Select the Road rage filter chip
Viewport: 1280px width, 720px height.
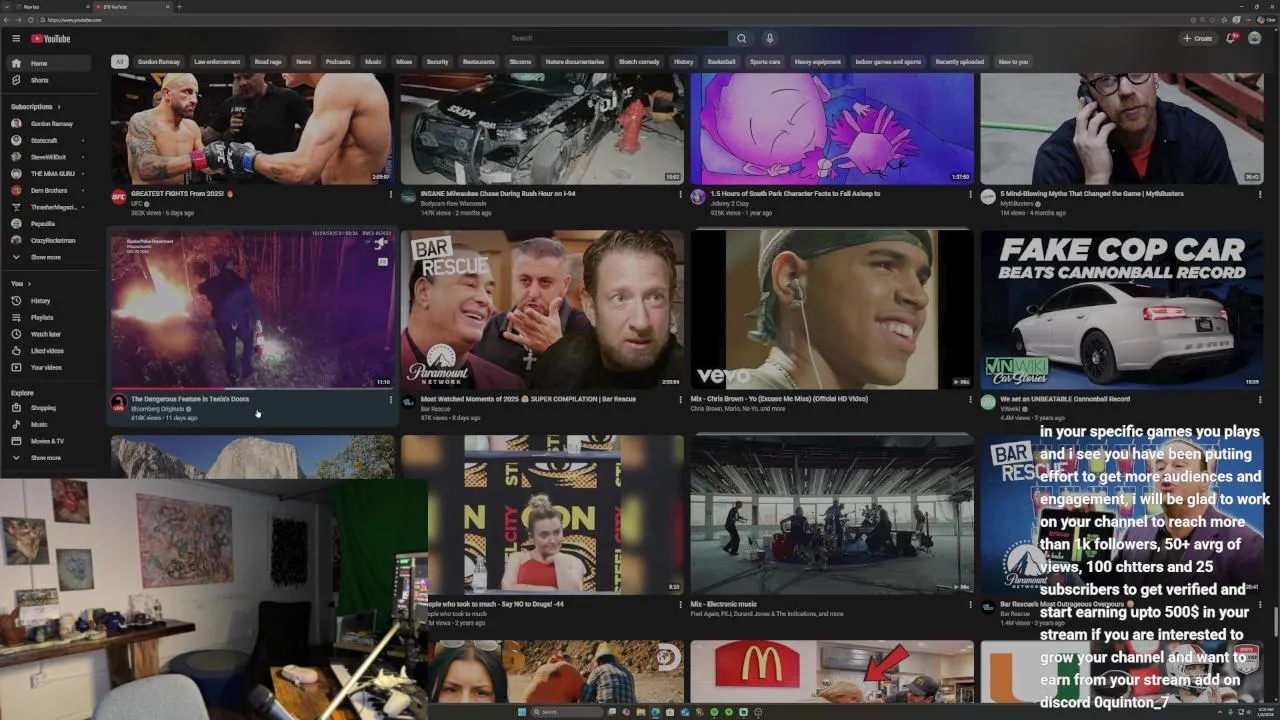pos(268,62)
